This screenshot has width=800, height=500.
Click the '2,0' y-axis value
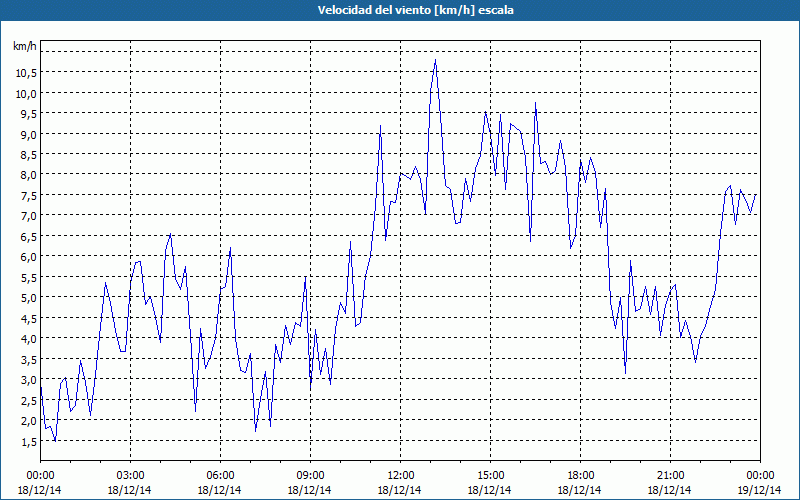[29, 420]
